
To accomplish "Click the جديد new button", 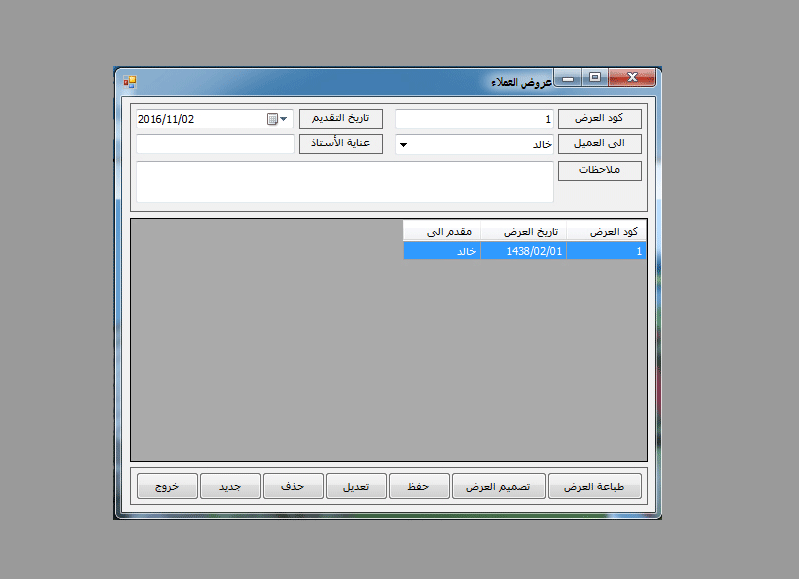I will coord(230,486).
